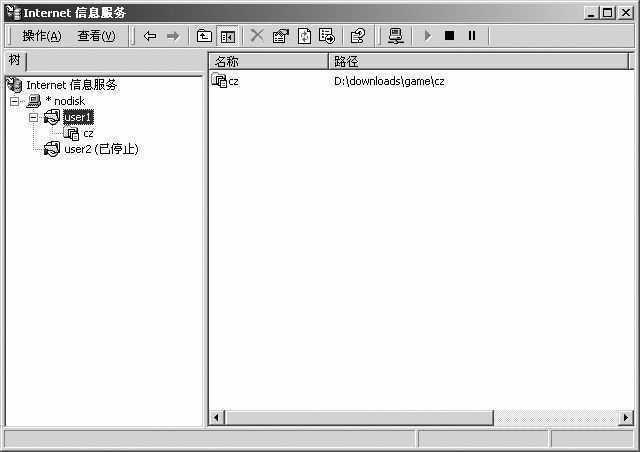
Task: Collapse the nodisk computer node
Action: pyautogui.click(x=15, y=101)
